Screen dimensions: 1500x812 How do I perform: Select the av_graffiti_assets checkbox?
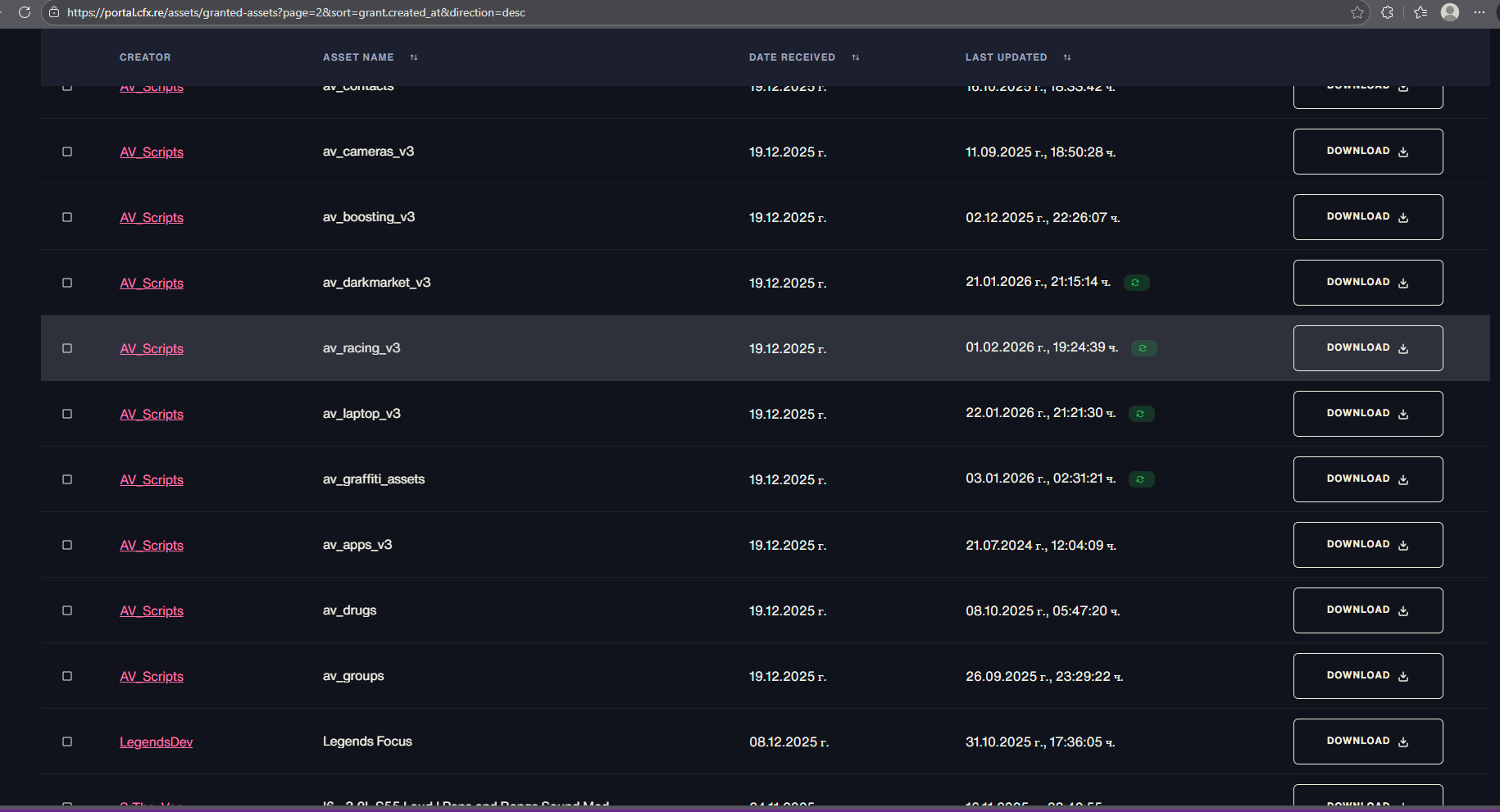pos(67,479)
